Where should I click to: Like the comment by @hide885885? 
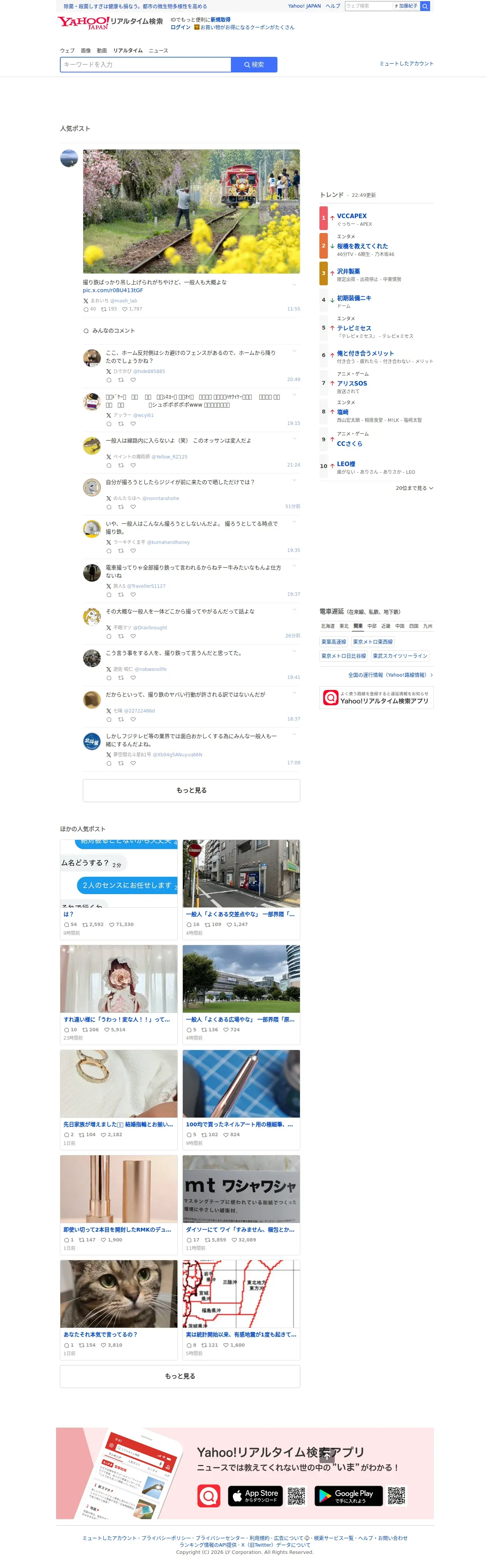pos(133,380)
